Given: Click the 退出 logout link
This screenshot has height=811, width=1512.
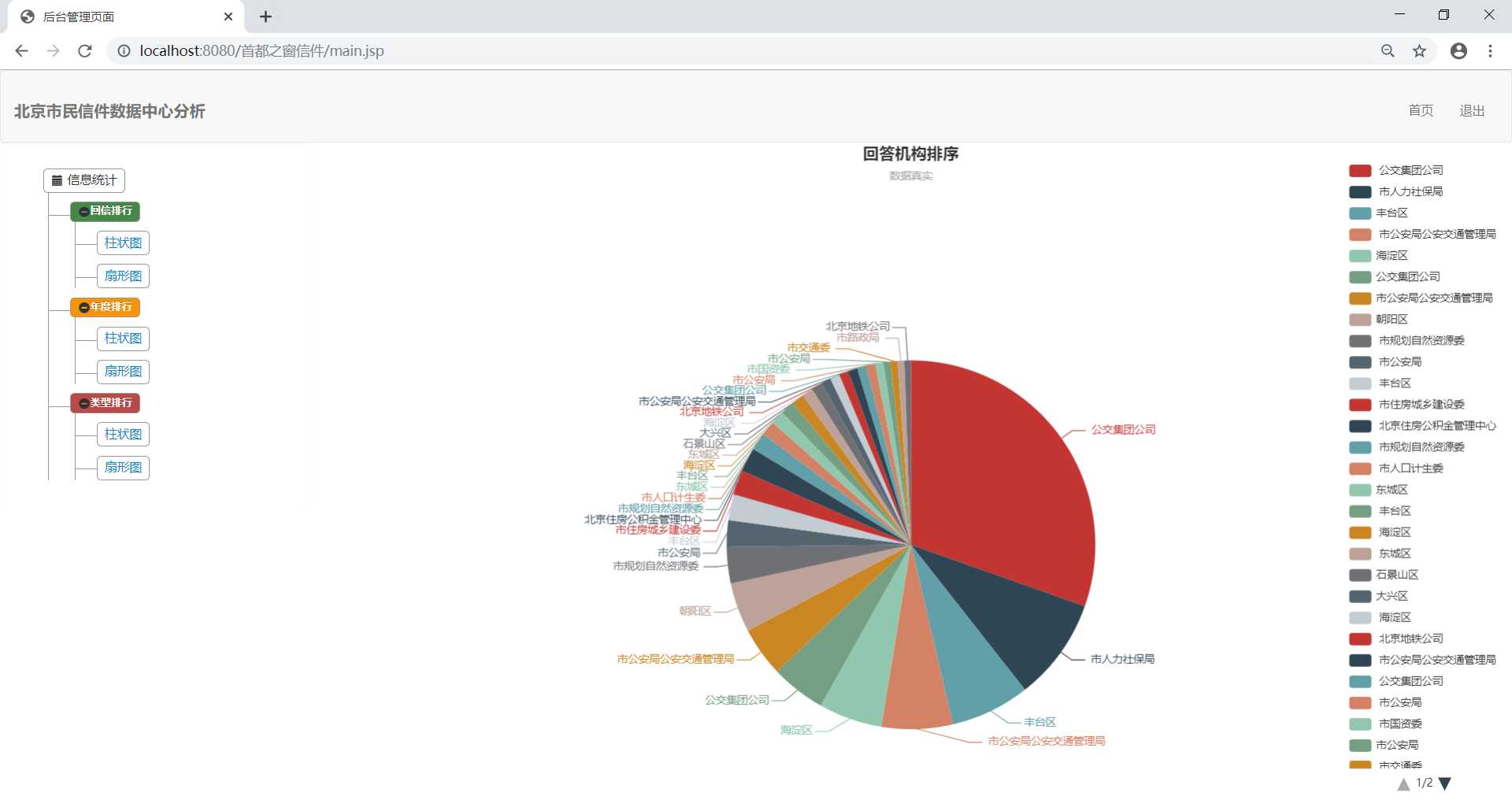Looking at the screenshot, I should coord(1472,111).
